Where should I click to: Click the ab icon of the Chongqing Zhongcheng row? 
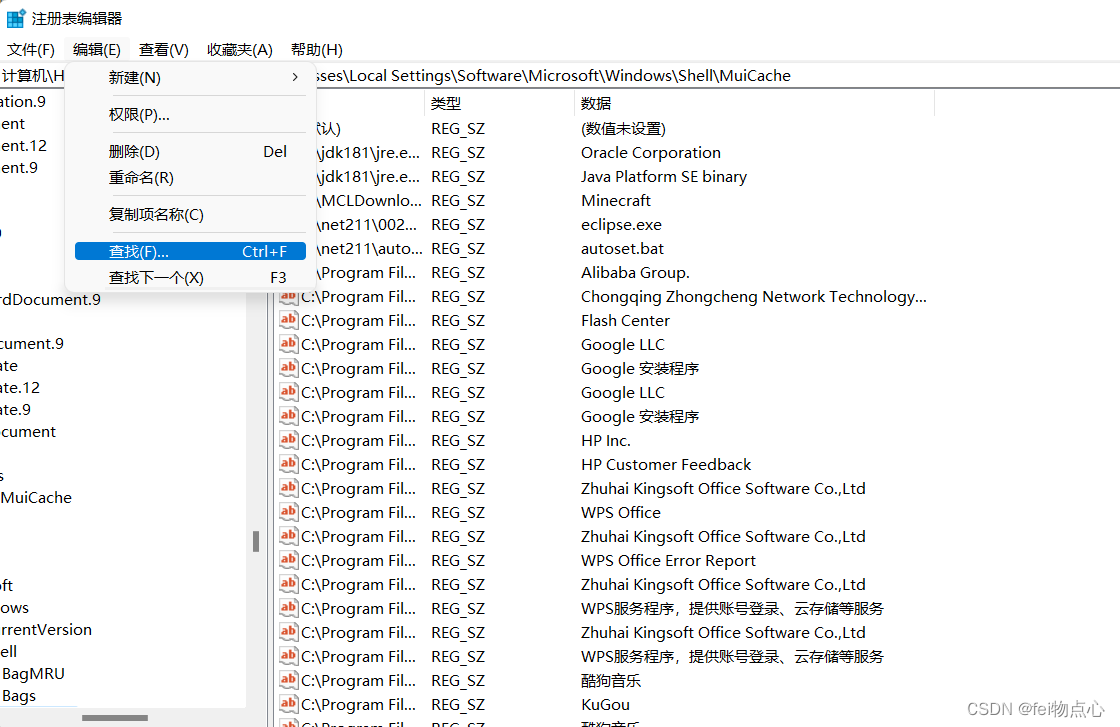pyautogui.click(x=289, y=296)
